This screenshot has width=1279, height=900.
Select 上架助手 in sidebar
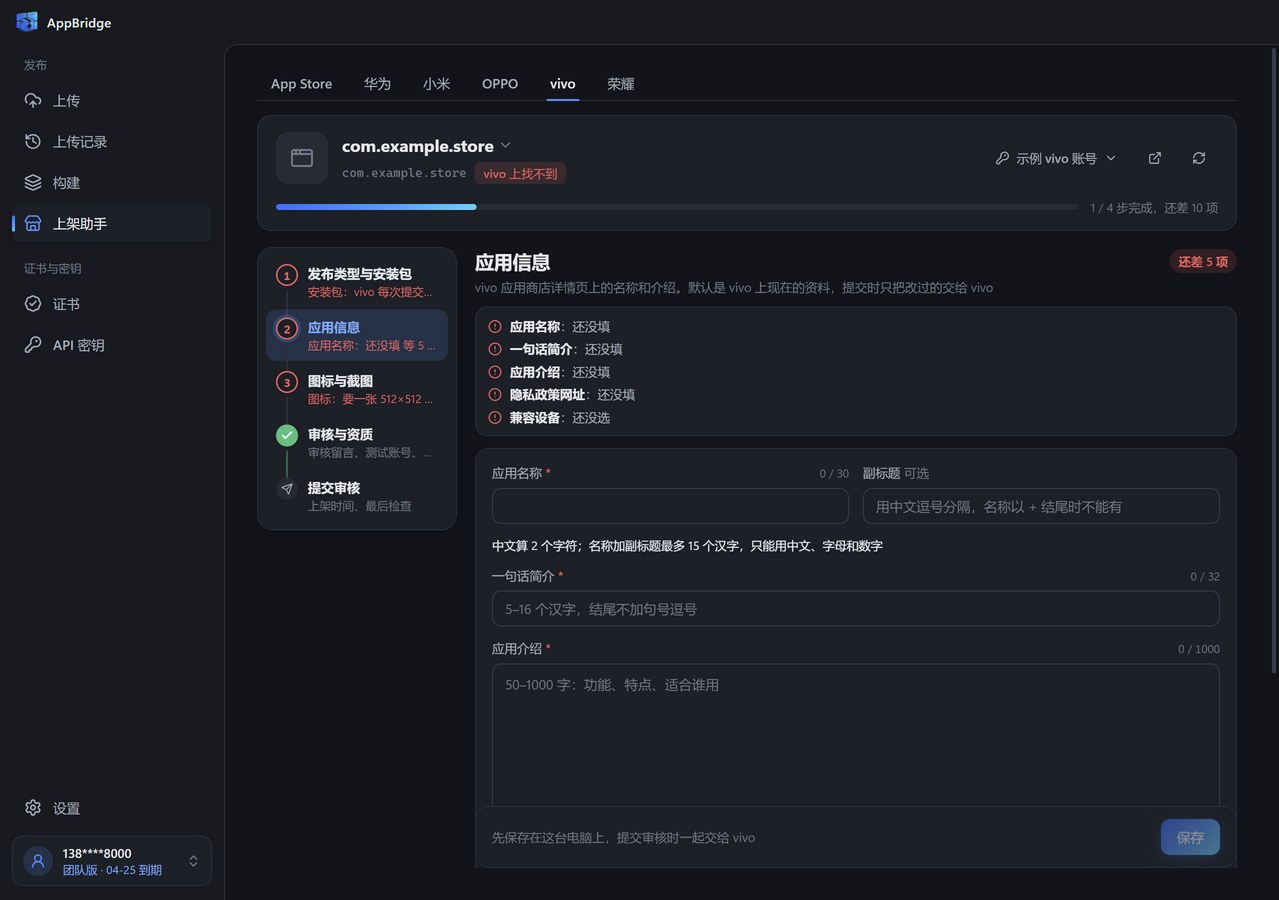pyautogui.click(x=112, y=224)
